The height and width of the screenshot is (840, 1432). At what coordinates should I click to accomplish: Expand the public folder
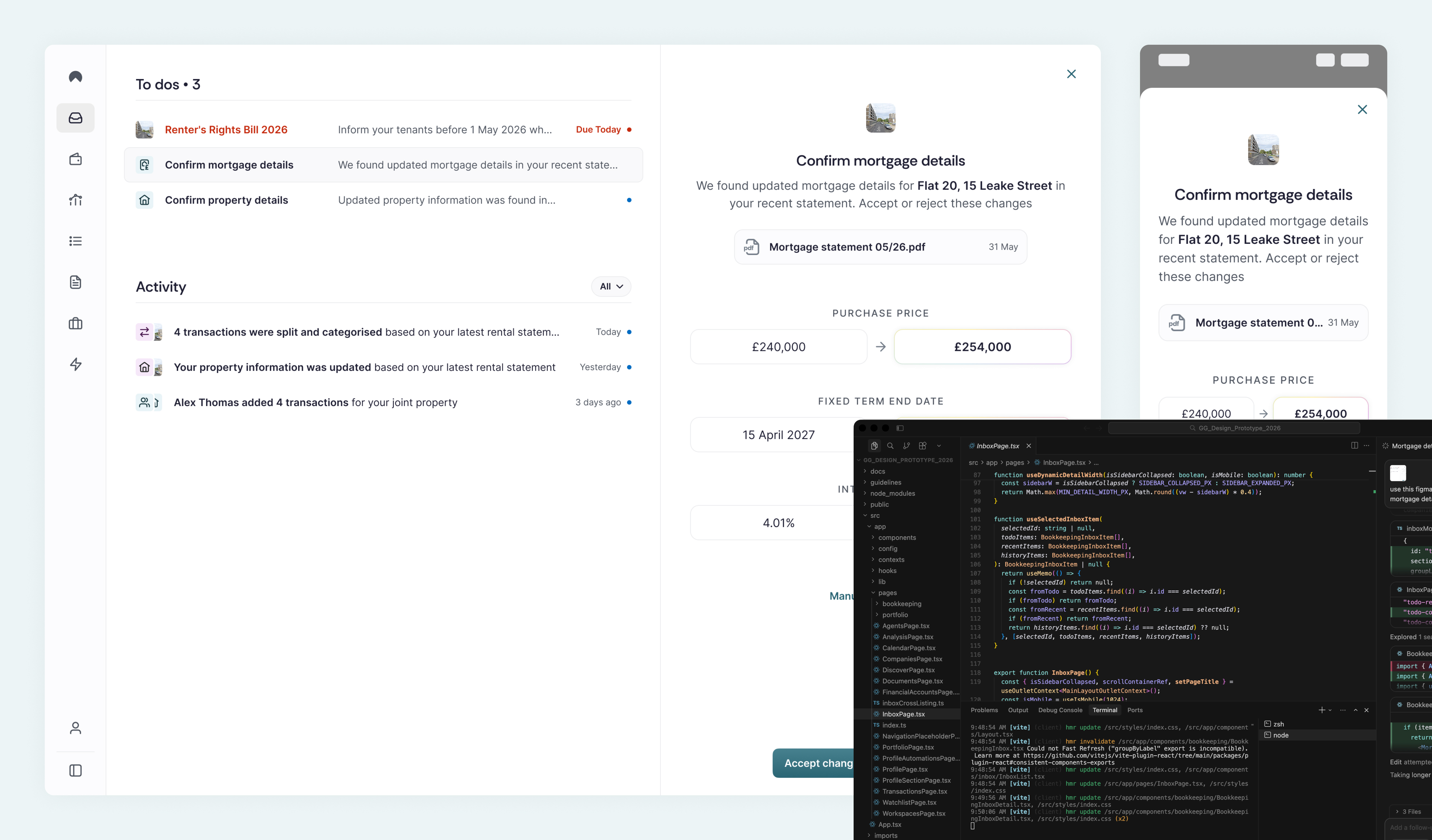pos(906,504)
